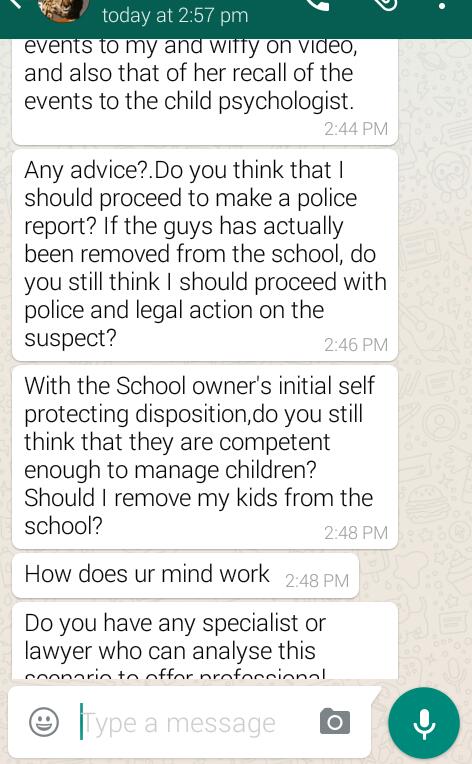Tap the 2:46 PM timestamp
The image size is (472, 764).
point(356,345)
